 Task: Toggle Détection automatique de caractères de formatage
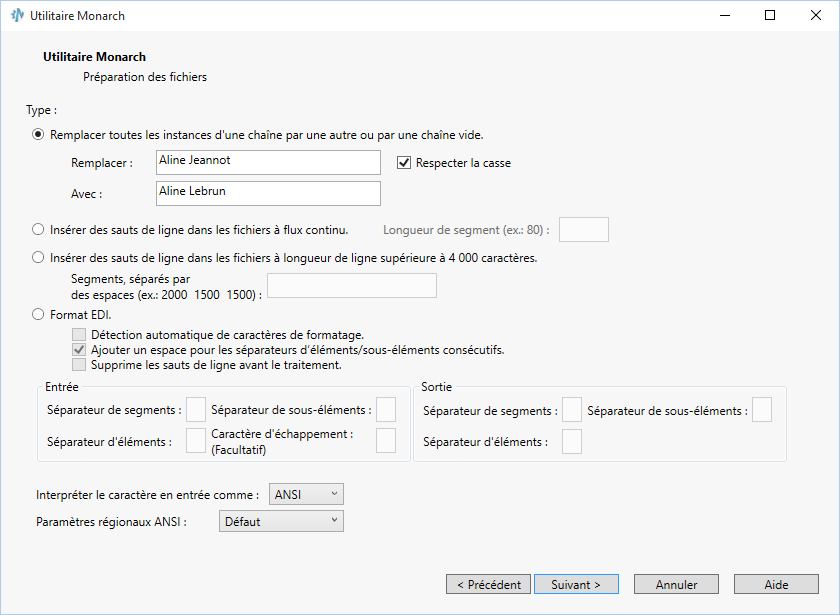pyautogui.click(x=79, y=335)
